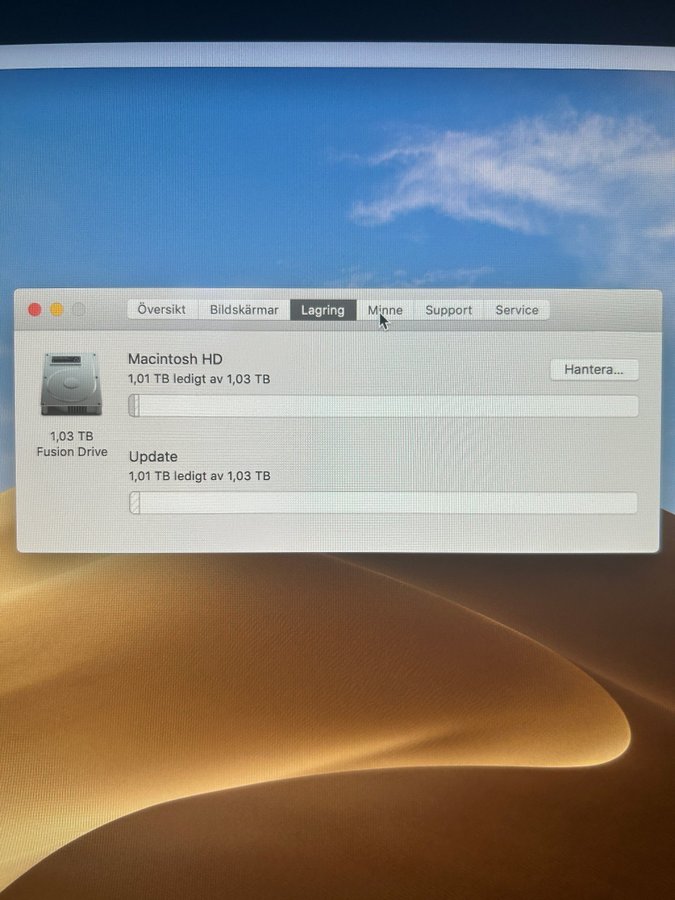Go to the Minne tab
The height and width of the screenshot is (900, 675).
click(385, 310)
